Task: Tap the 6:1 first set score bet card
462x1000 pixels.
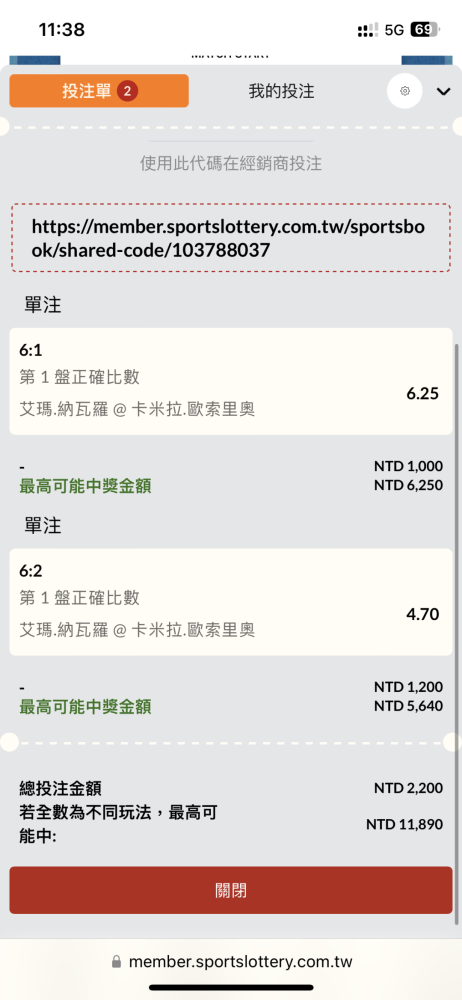Action: (231, 381)
